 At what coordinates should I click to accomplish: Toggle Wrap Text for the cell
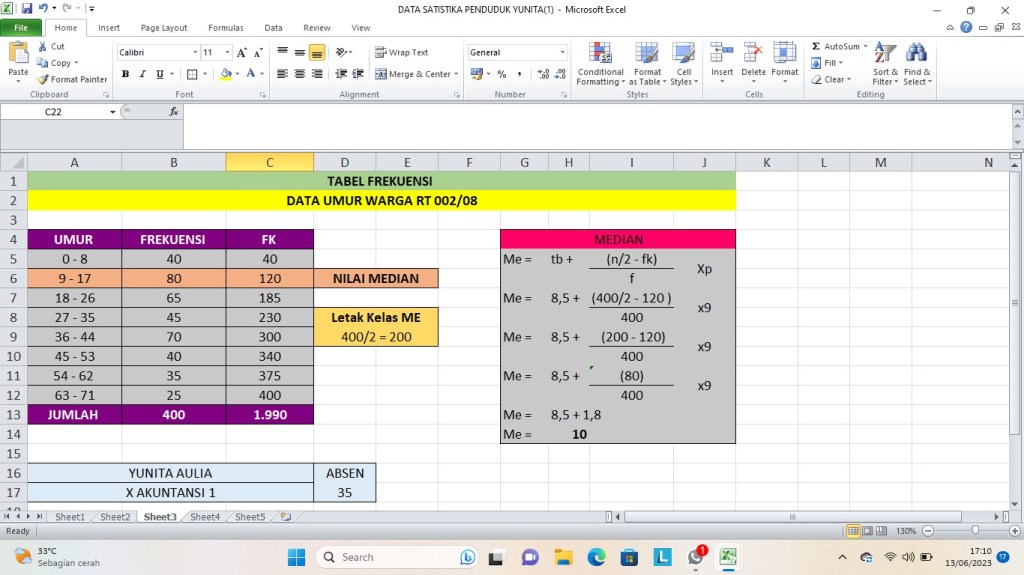pyautogui.click(x=402, y=53)
